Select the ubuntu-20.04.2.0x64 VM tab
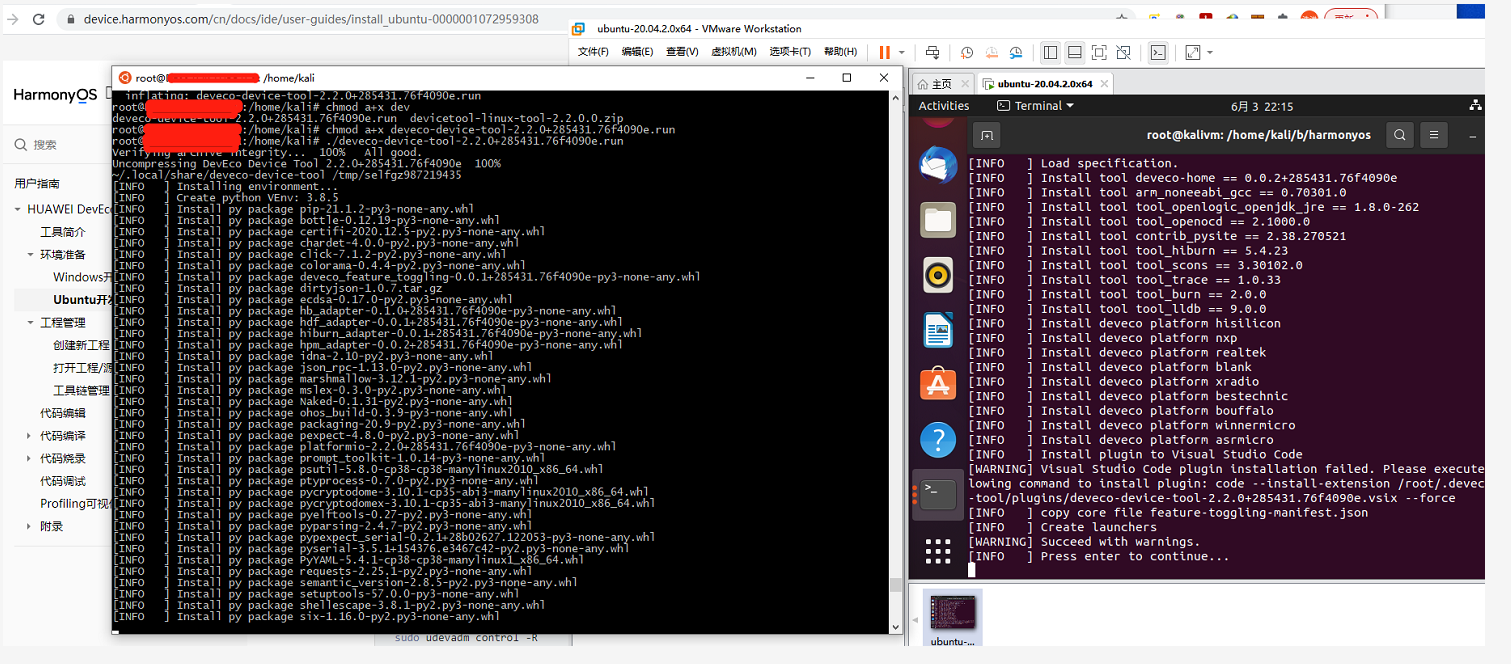Screen dimensions: 1511x664 coord(1045,84)
